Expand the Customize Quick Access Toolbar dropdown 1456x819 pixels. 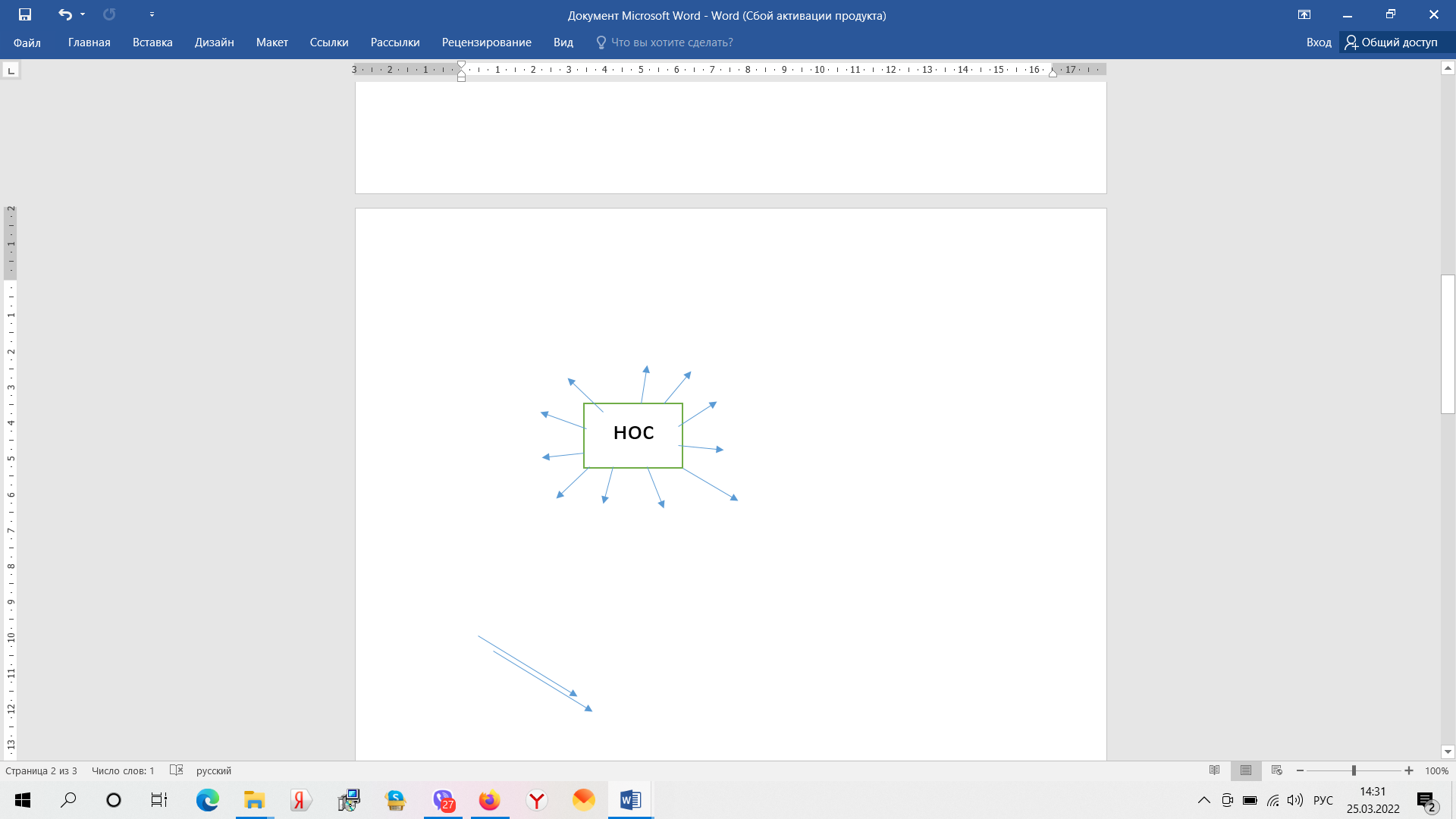click(152, 14)
